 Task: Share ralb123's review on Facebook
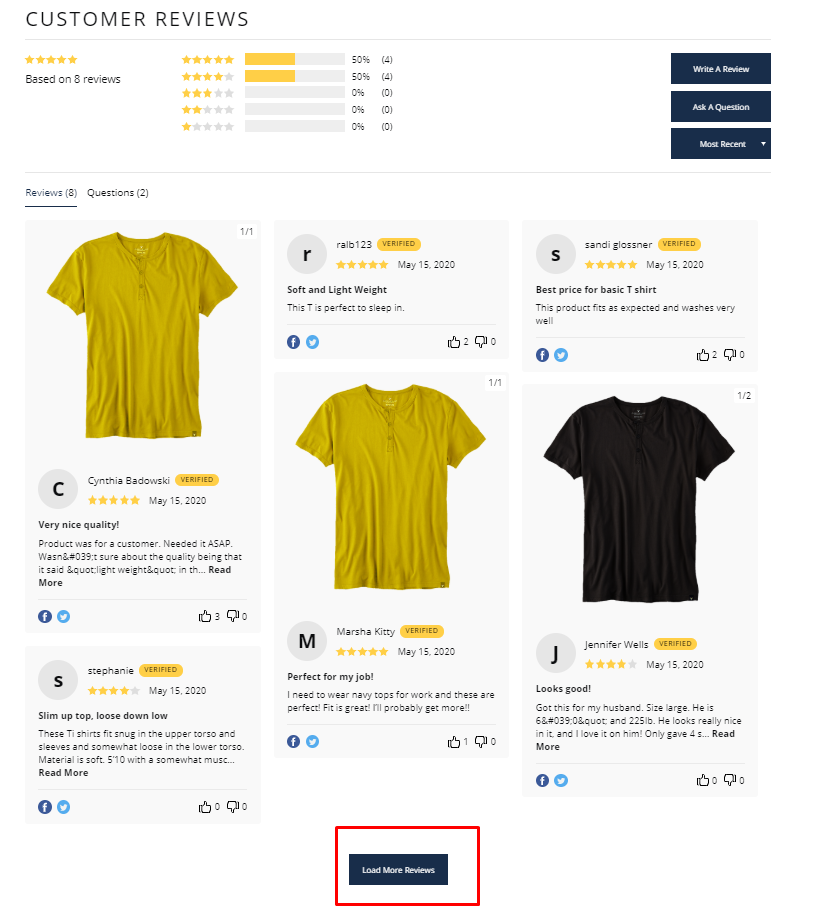(x=293, y=342)
